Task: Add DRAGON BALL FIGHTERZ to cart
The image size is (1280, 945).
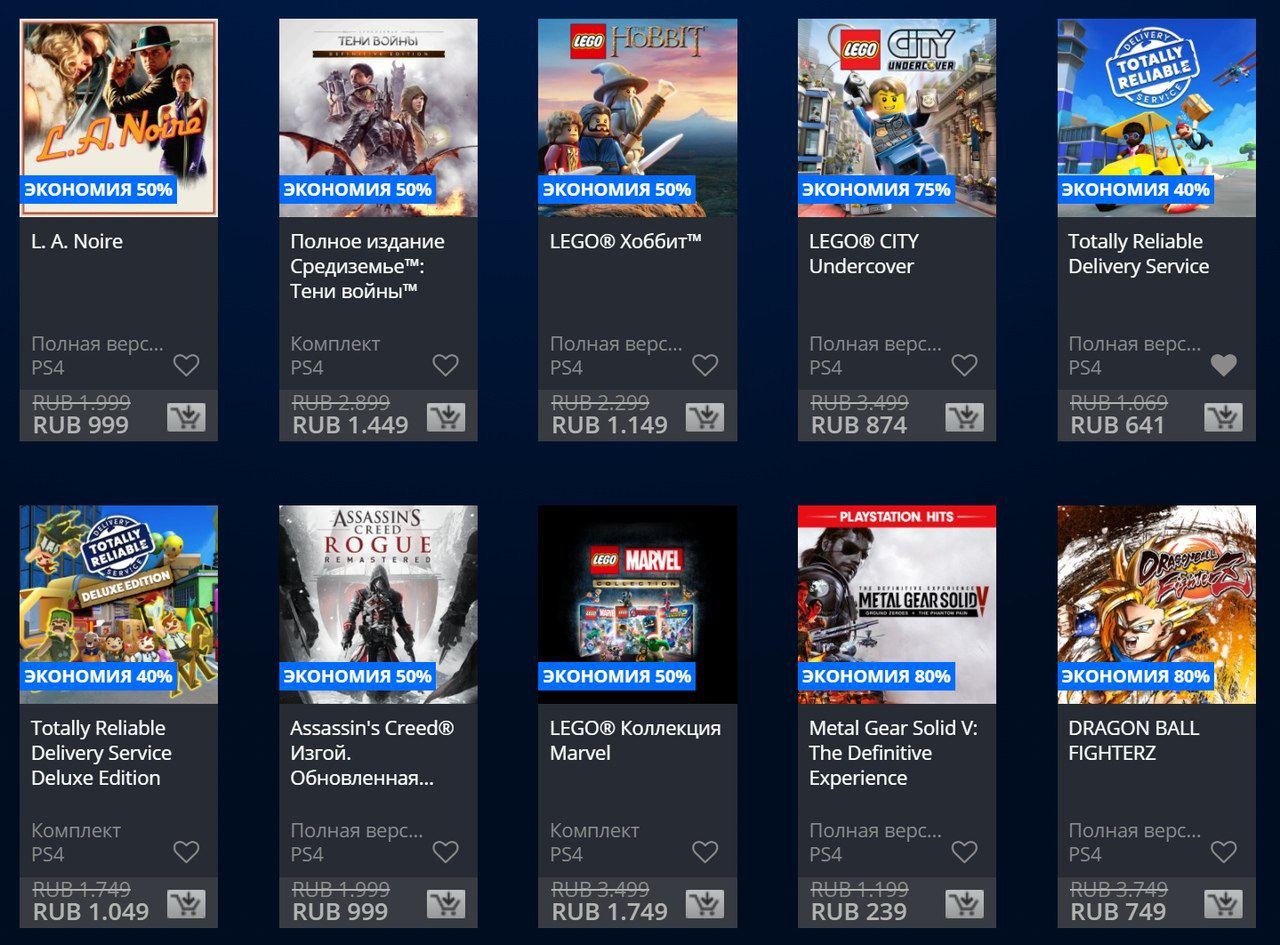Action: point(1224,904)
